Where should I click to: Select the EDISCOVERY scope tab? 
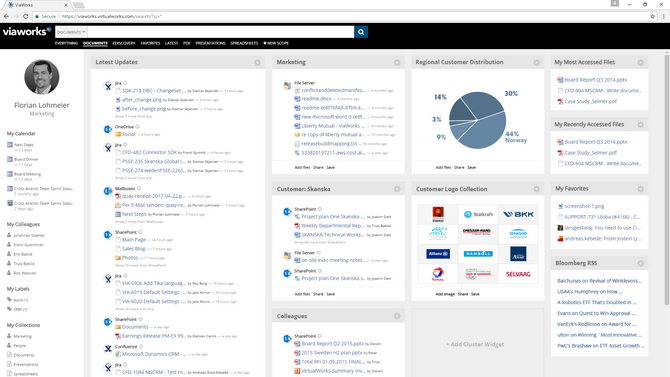click(124, 43)
